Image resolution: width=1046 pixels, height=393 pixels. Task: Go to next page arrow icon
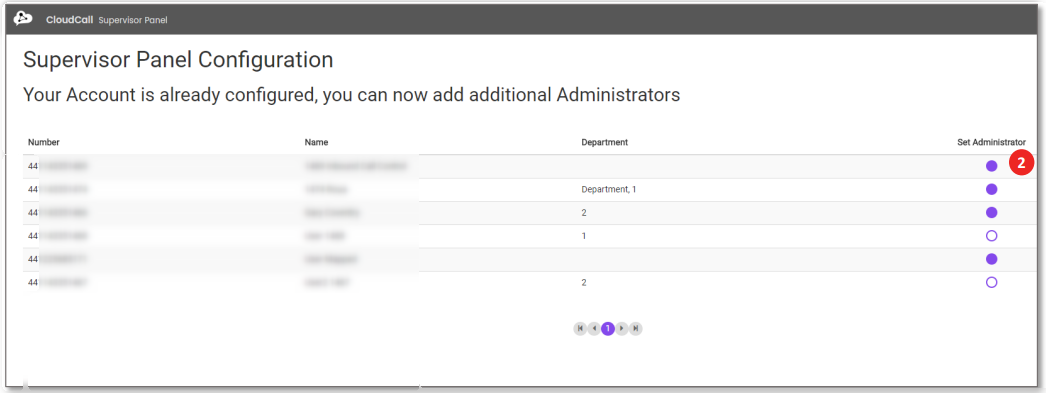(622, 328)
